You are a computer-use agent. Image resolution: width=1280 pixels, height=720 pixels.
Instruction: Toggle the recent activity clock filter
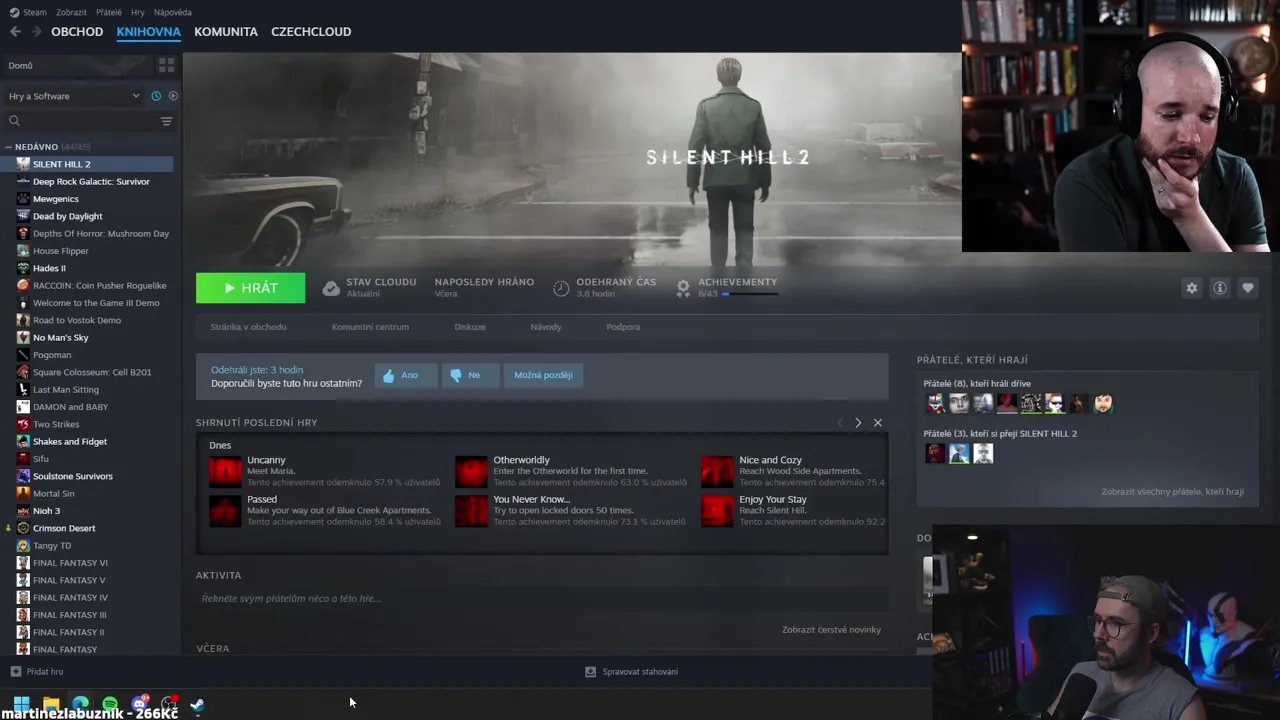click(156, 96)
